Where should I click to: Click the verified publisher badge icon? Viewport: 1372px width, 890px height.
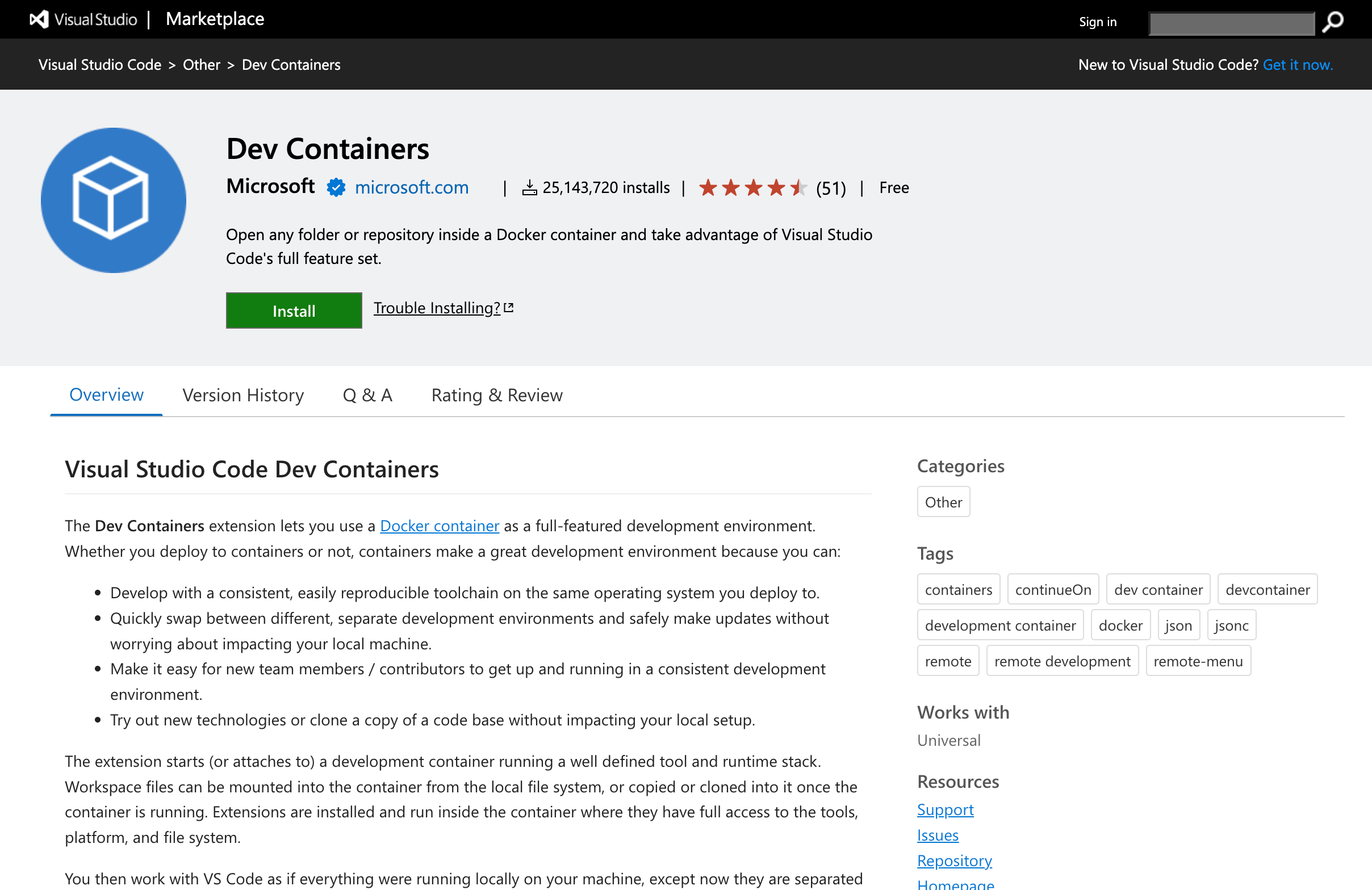[336, 187]
